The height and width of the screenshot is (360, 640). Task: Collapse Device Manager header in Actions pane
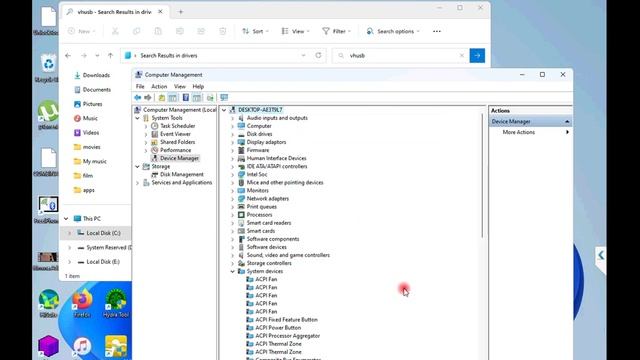[x=567, y=122]
